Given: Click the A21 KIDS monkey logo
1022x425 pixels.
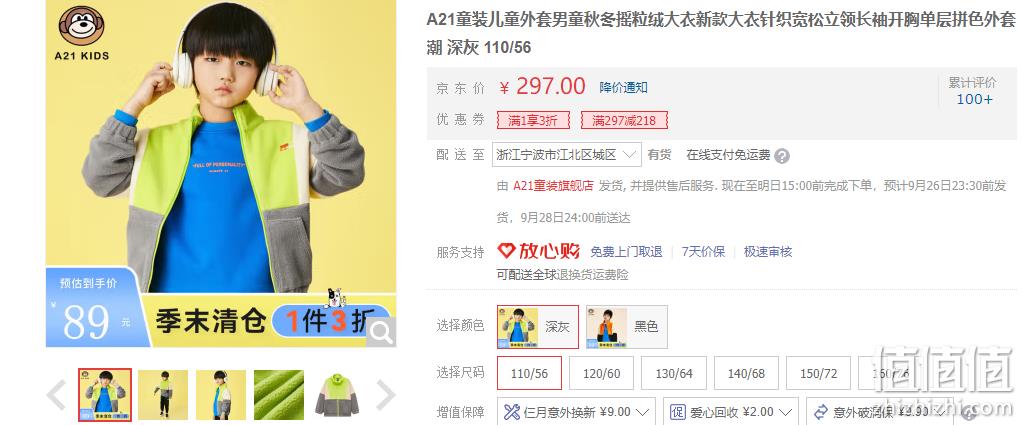Looking at the screenshot, I should 81,33.
